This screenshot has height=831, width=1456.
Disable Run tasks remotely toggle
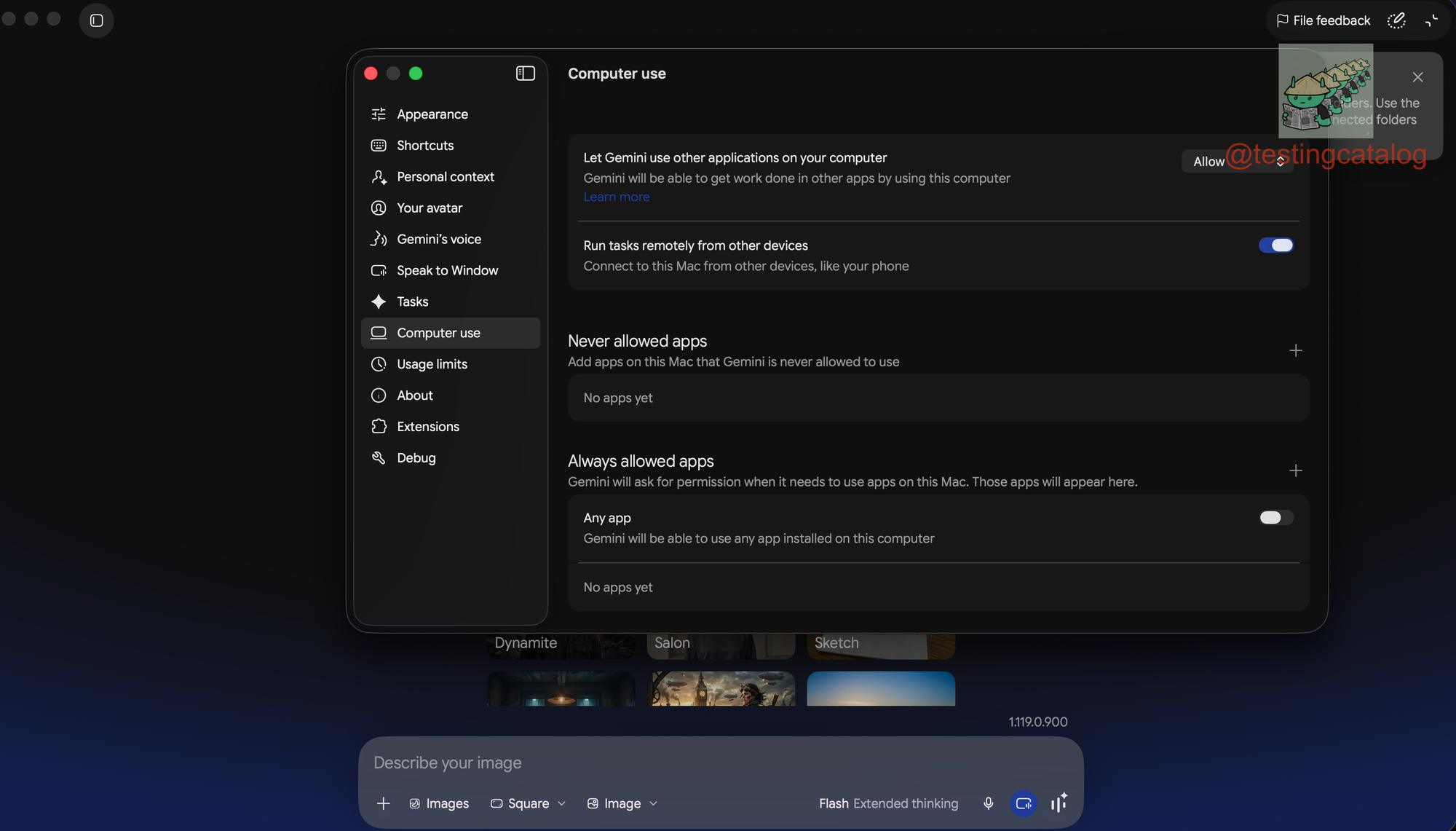pos(1275,245)
